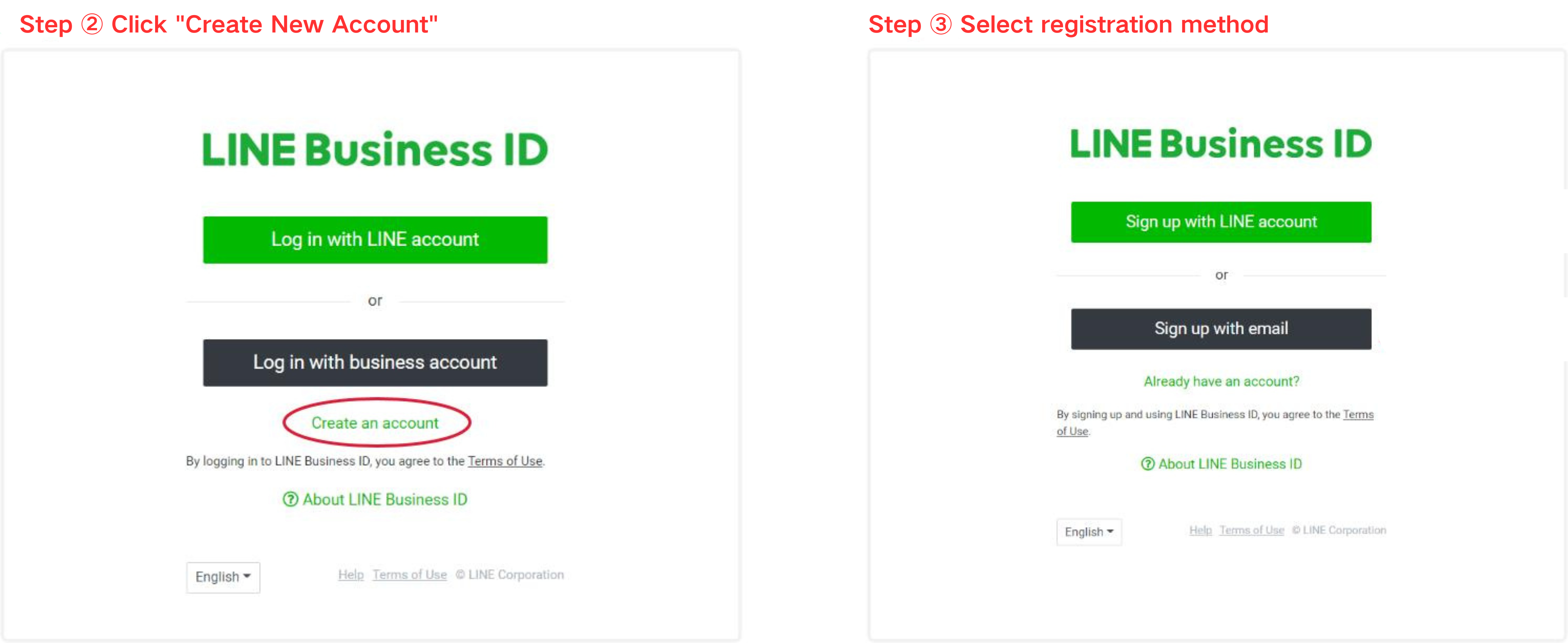
Task: Click Terms of Use in the right footer
Action: 1252,530
